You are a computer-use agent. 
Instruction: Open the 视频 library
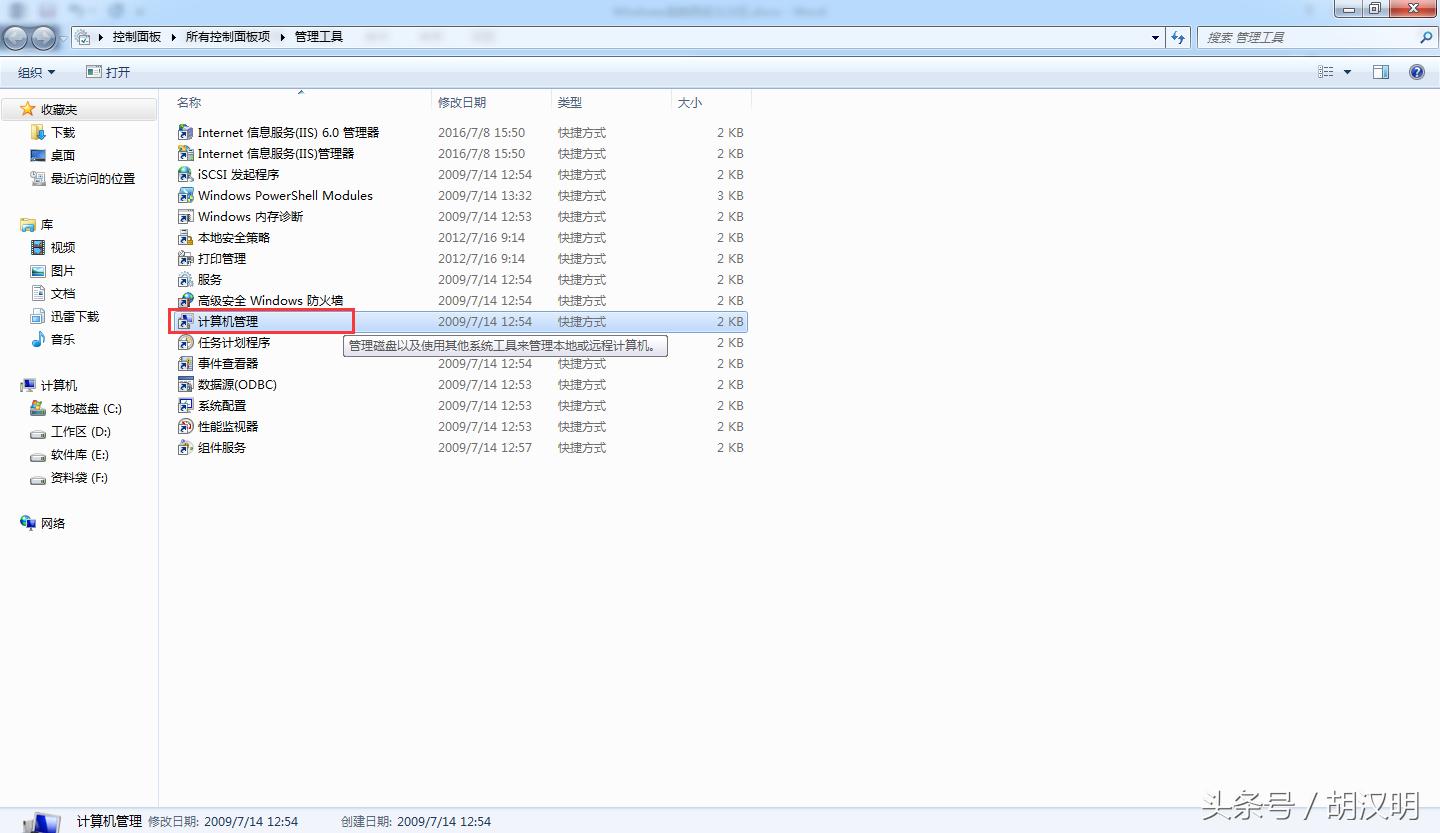[x=63, y=247]
